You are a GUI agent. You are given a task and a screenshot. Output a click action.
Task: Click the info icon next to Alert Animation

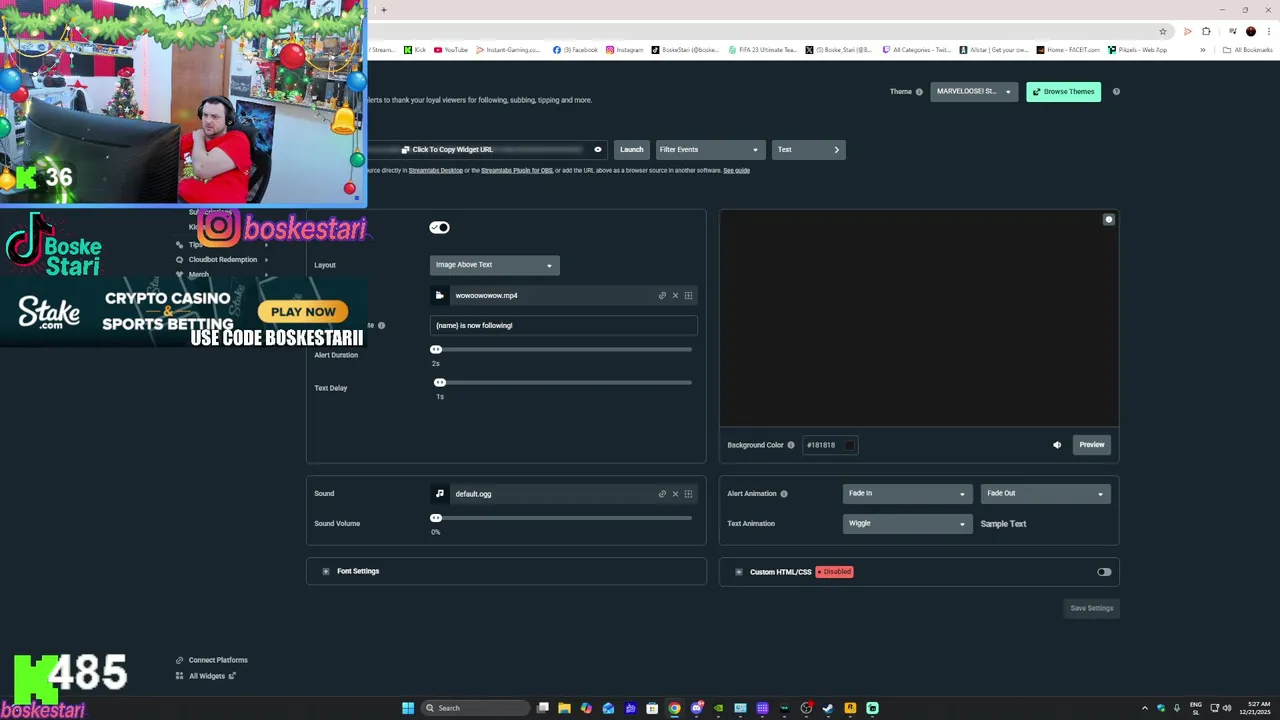tap(783, 494)
